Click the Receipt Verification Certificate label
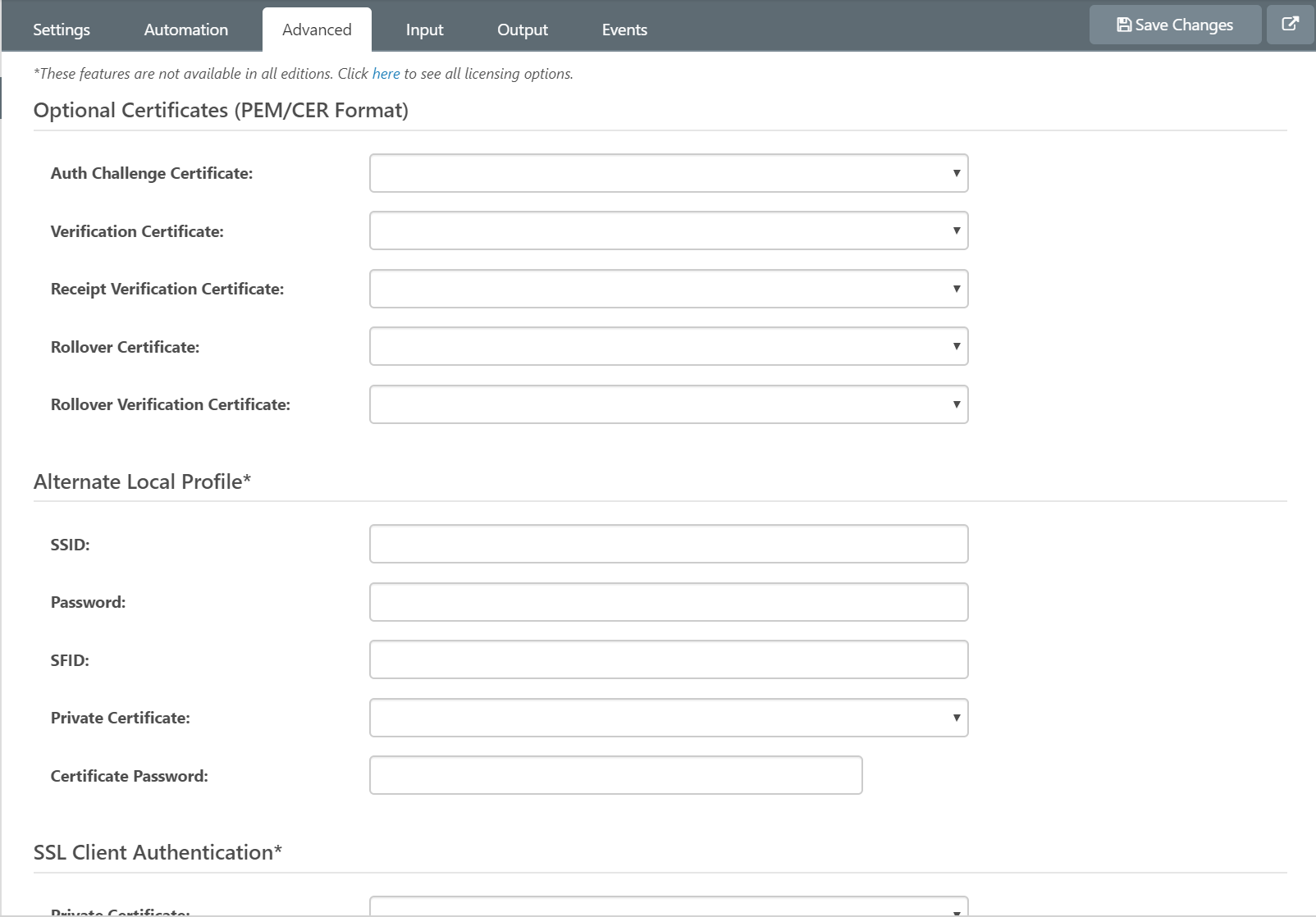The image size is (1316, 917). click(x=167, y=289)
